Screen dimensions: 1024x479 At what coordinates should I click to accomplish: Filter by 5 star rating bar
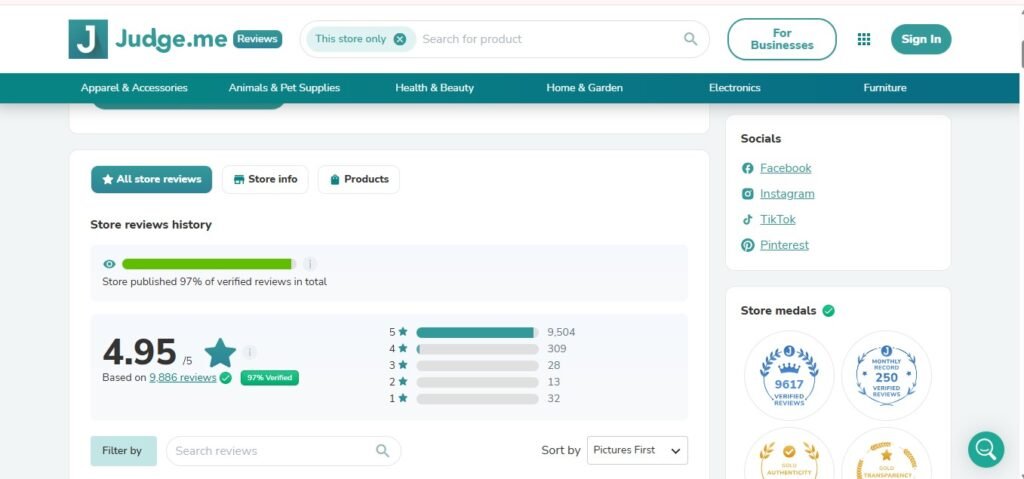coord(477,332)
